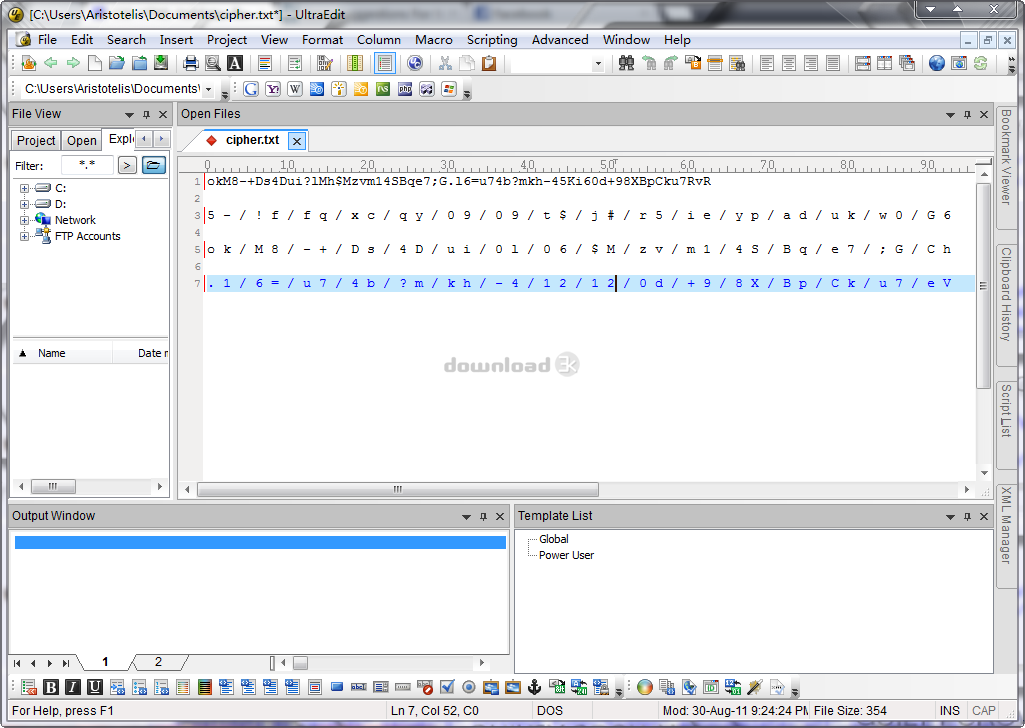This screenshot has height=728, width=1025.
Task: Pin the Template List panel
Action: coord(967,516)
